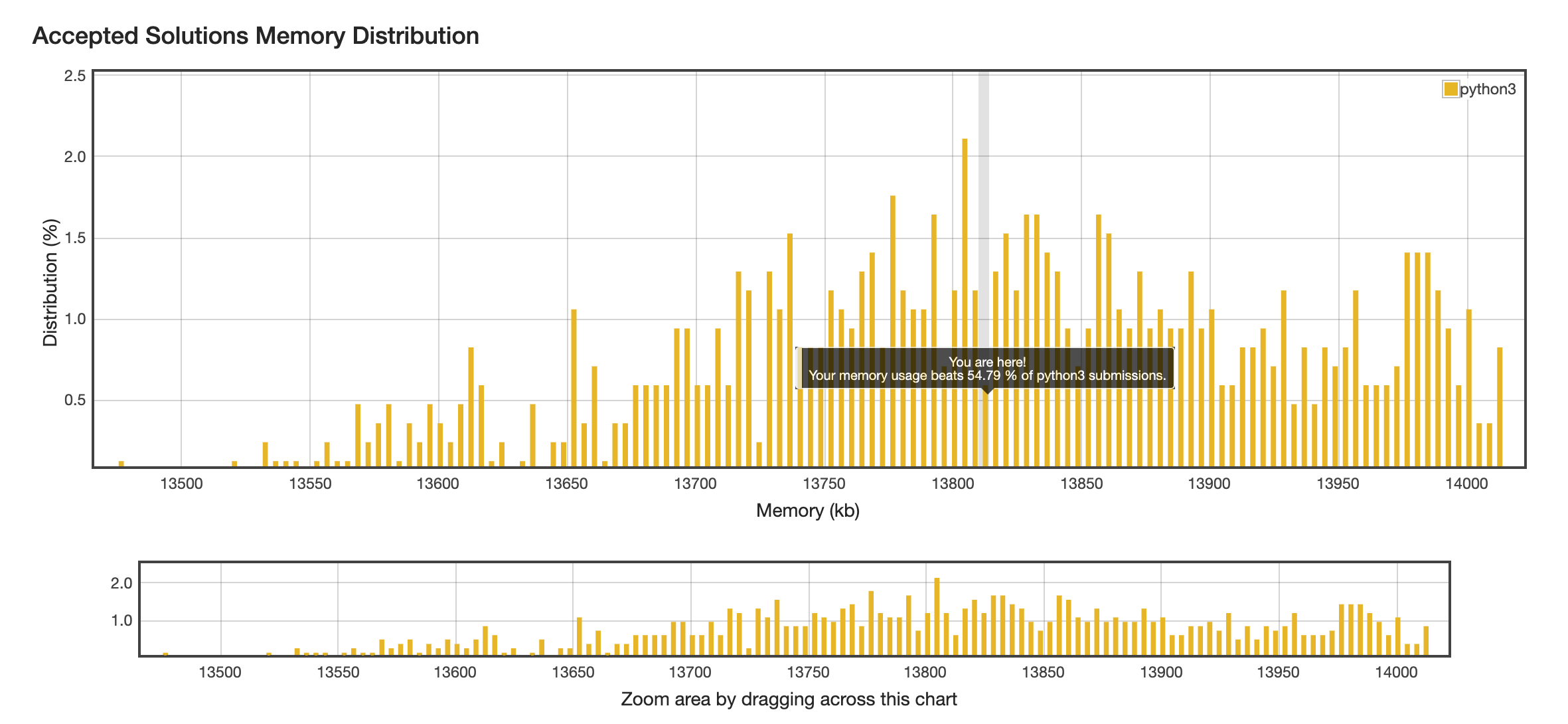Image resolution: width=1568 pixels, height=724 pixels.
Task: Click the python3 legend color swatch
Action: (x=1450, y=89)
